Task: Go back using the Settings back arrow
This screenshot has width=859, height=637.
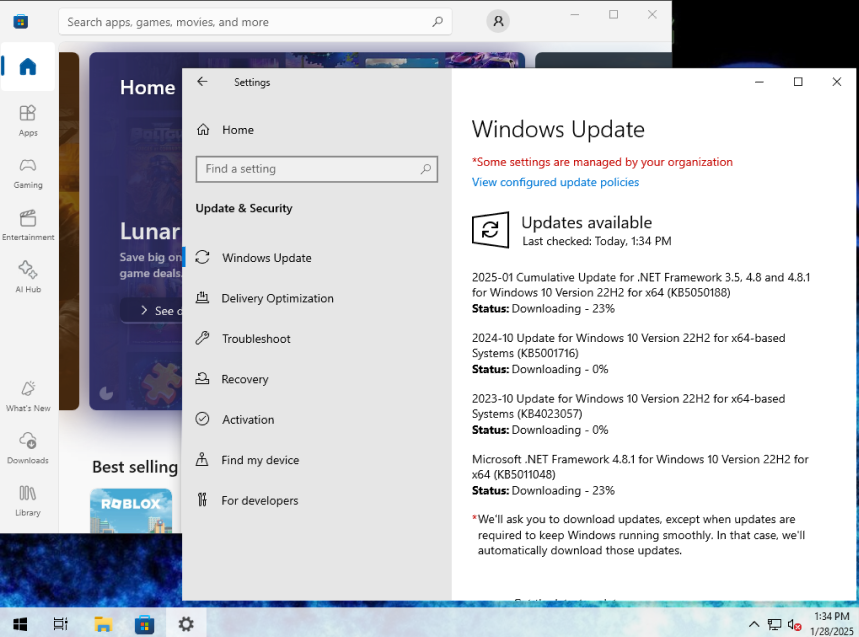Action: [202, 82]
